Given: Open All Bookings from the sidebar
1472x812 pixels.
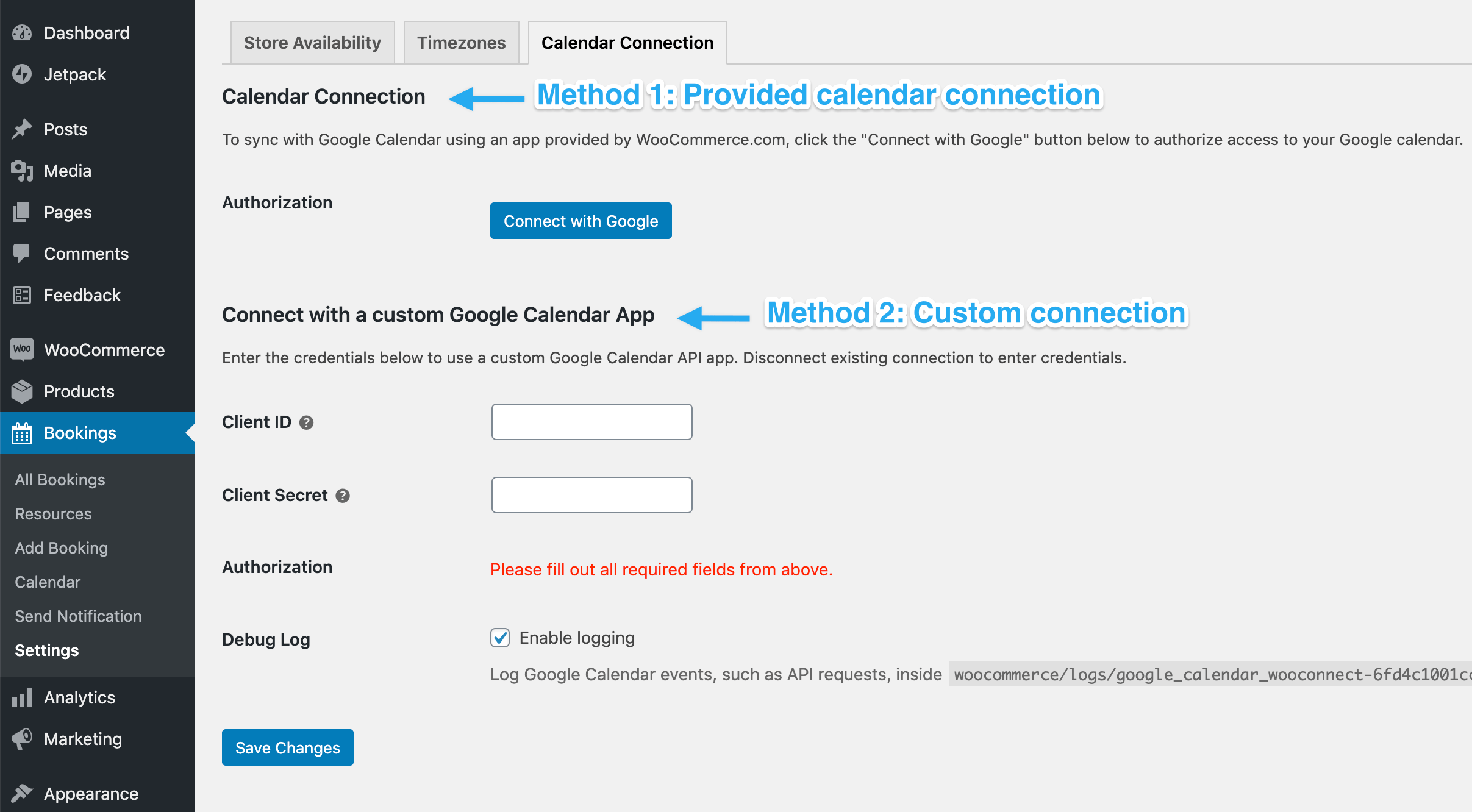Looking at the screenshot, I should [x=59, y=479].
